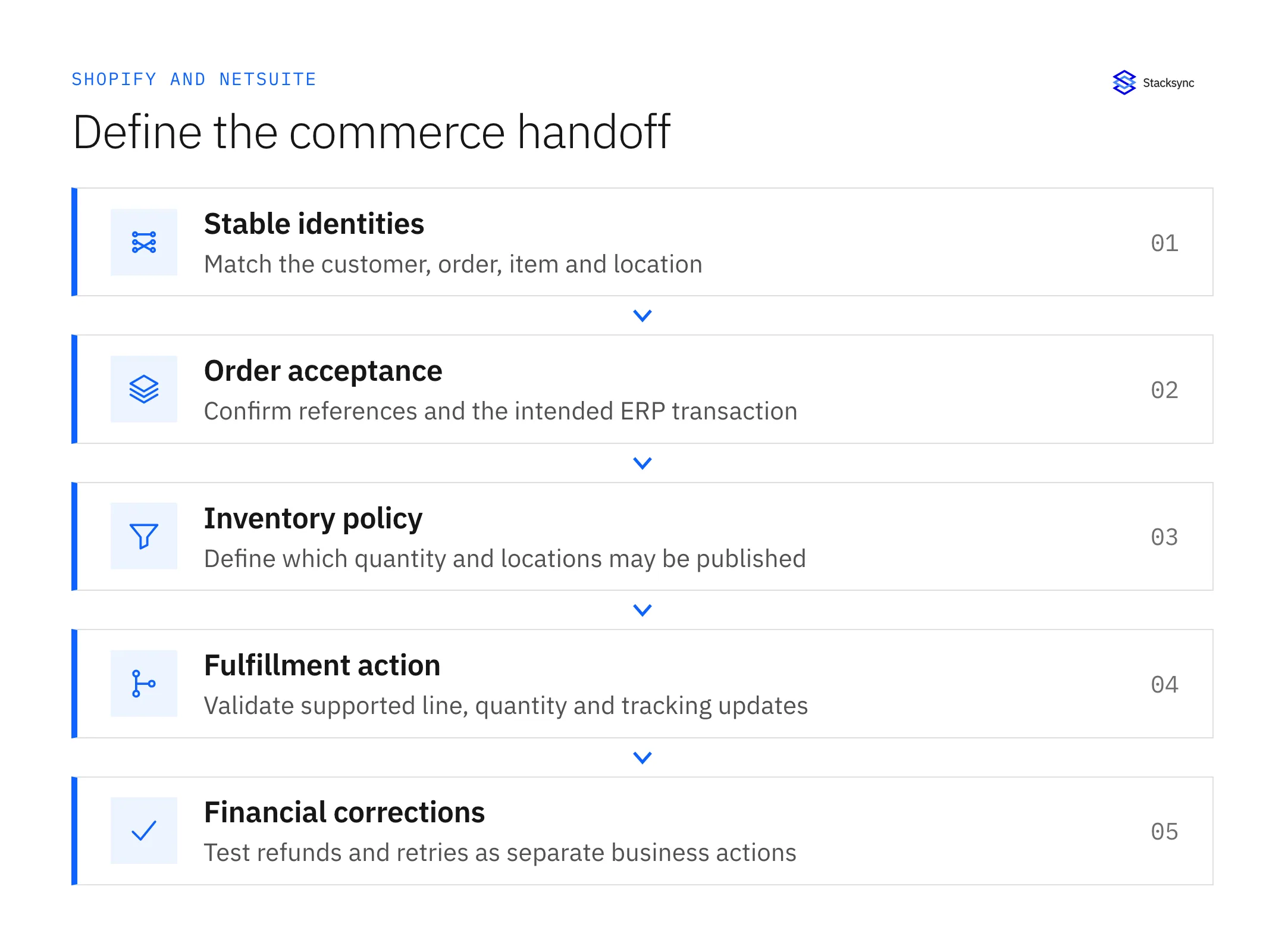Click step number 01
1285x952 pixels.
(1164, 243)
